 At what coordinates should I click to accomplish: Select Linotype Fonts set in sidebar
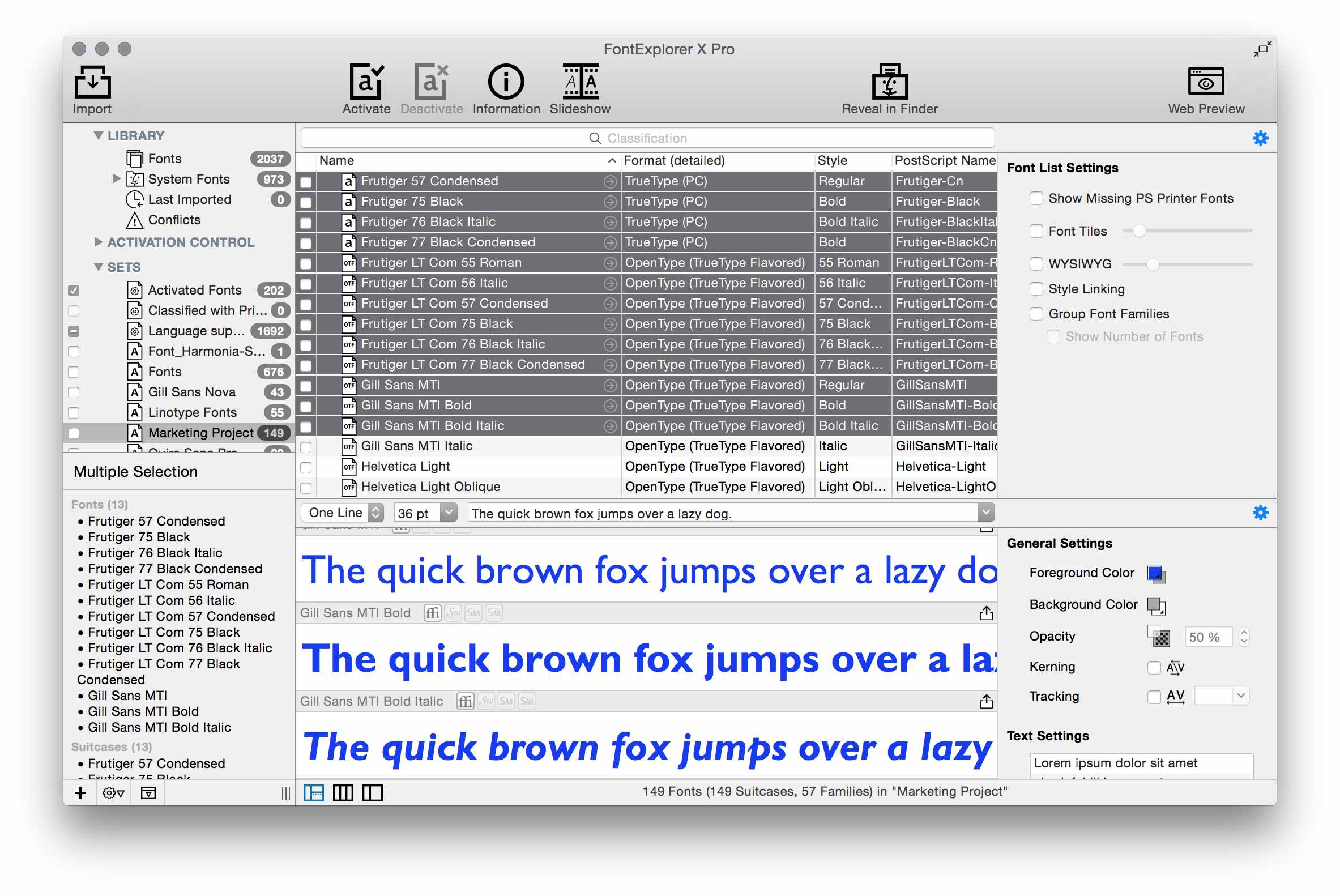click(192, 412)
